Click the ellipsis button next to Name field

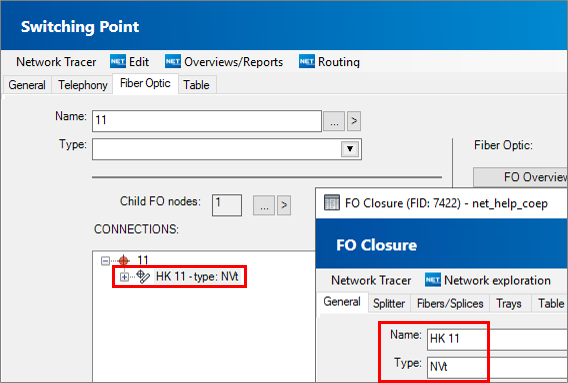[334, 121]
